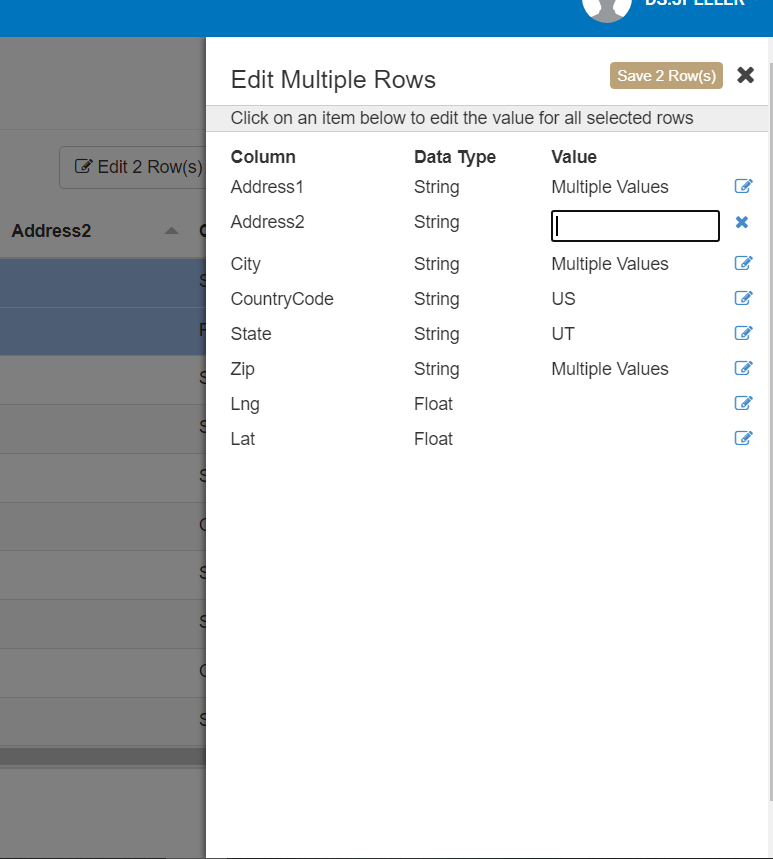The height and width of the screenshot is (859, 773).
Task: Click edit icon for Lng row
Action: (x=743, y=404)
